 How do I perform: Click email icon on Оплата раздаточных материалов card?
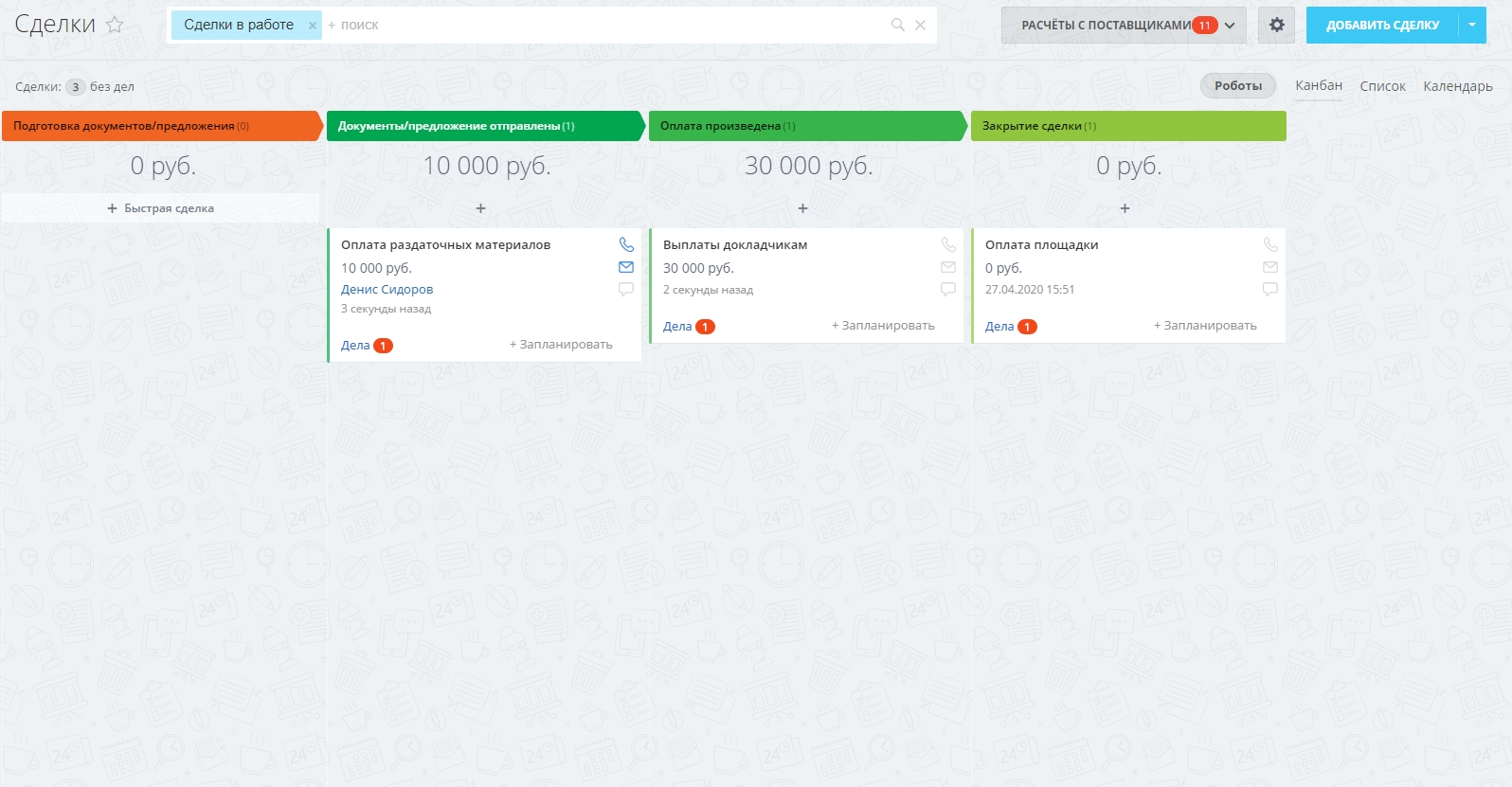(626, 267)
